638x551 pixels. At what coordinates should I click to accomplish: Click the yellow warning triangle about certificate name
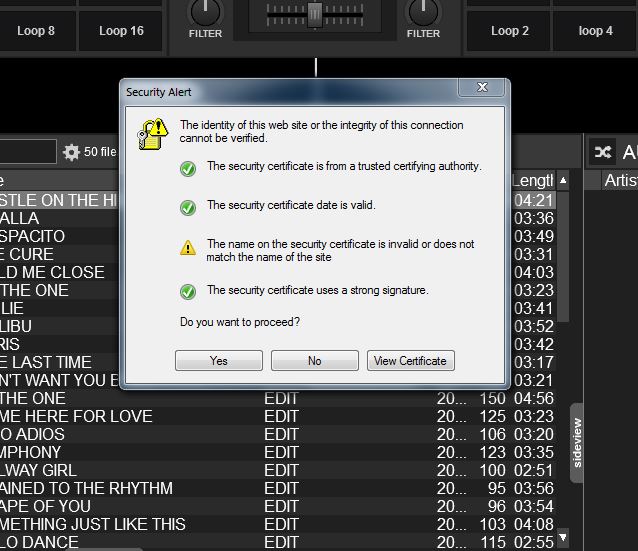[187, 248]
